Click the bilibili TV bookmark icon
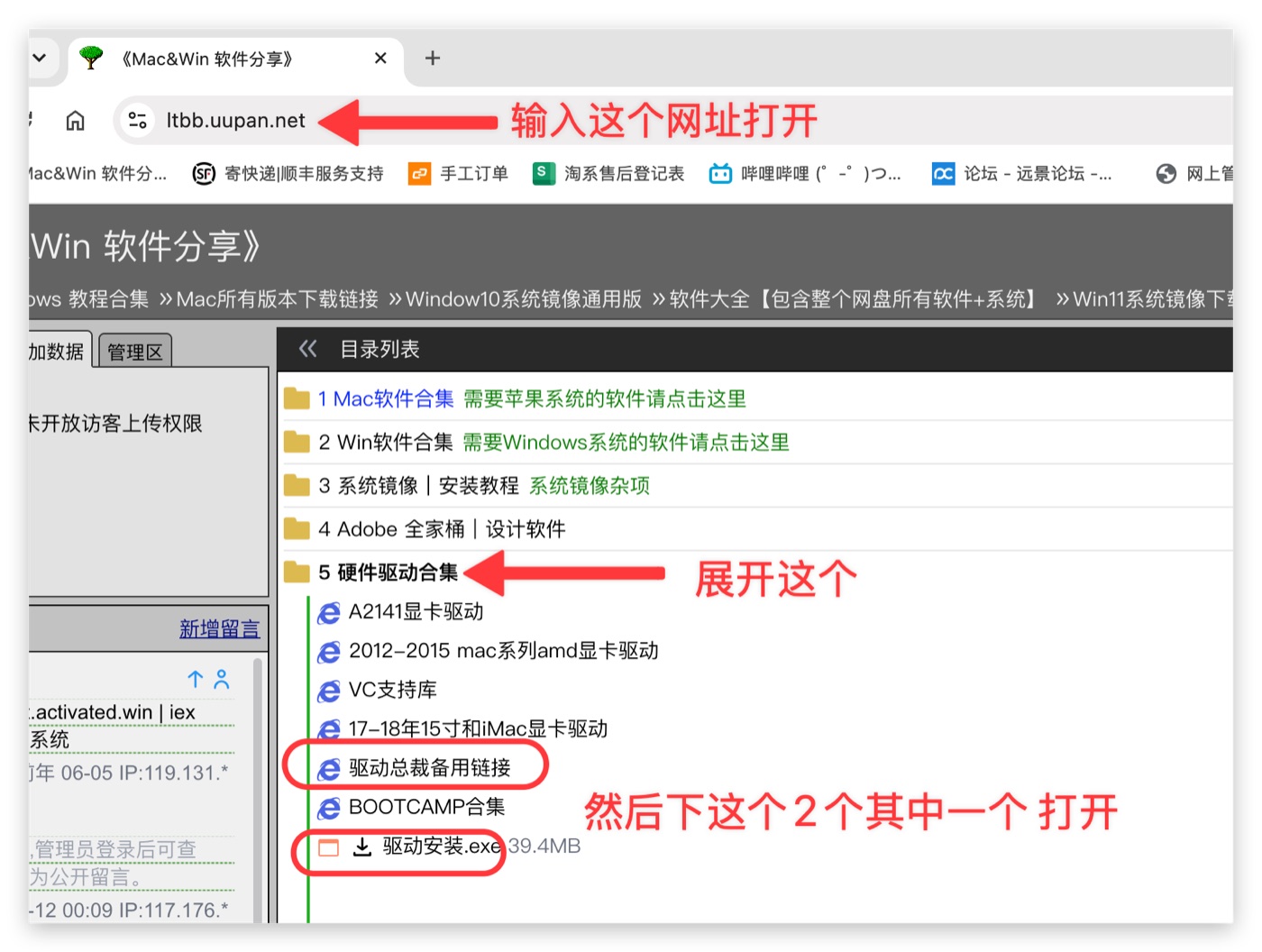The height and width of the screenshot is (952, 1262). (x=720, y=173)
